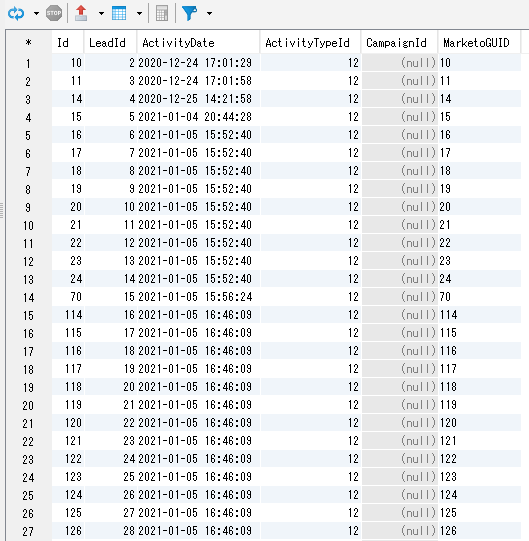Screen dimensions: 529x541
Task: Click the ActivityTypeId column header
Action: tap(311, 43)
